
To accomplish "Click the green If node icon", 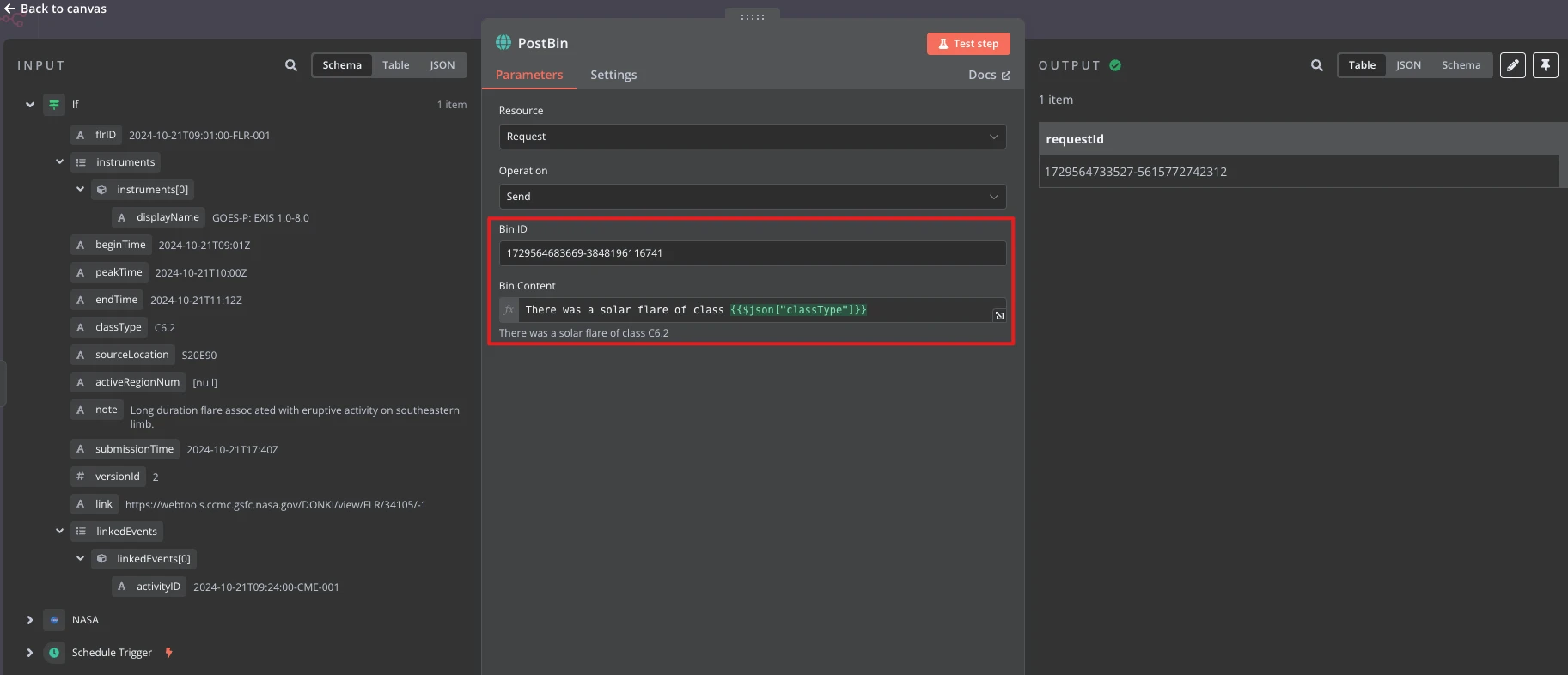I will pyautogui.click(x=54, y=105).
